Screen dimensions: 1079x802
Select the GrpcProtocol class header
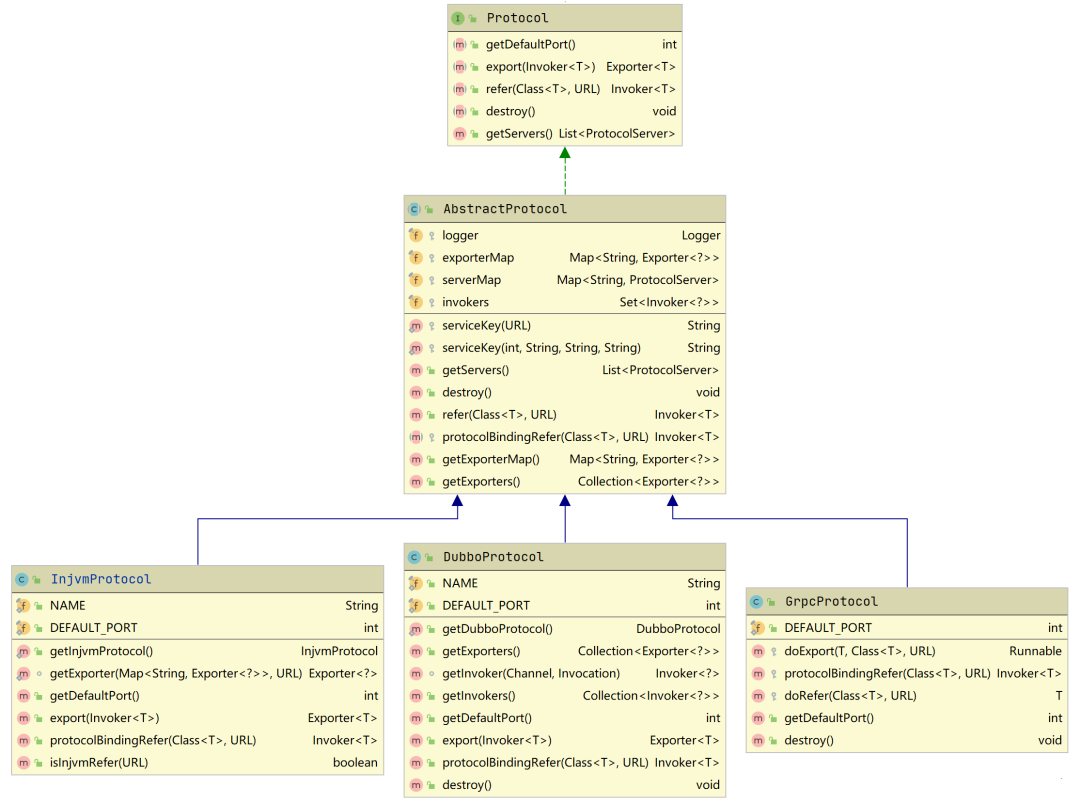(907, 602)
